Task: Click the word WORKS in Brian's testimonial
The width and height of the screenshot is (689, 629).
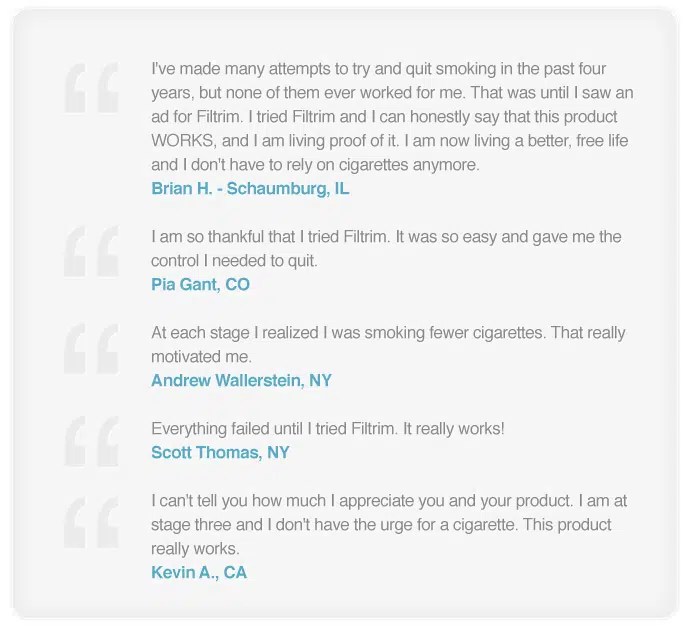Action: pyautogui.click(x=184, y=141)
